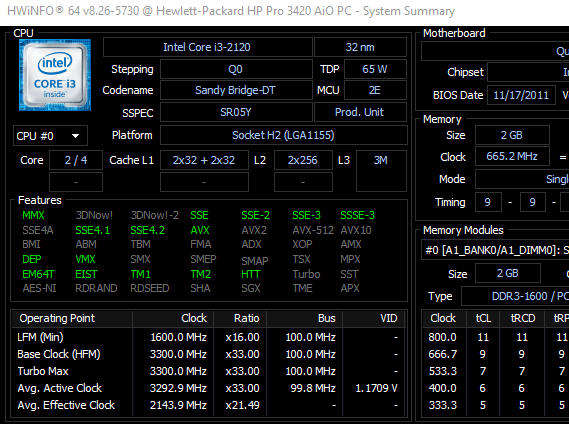Open the memory module #0 A1_BANK0 selector
This screenshot has width=569, height=424.
pos(495,250)
